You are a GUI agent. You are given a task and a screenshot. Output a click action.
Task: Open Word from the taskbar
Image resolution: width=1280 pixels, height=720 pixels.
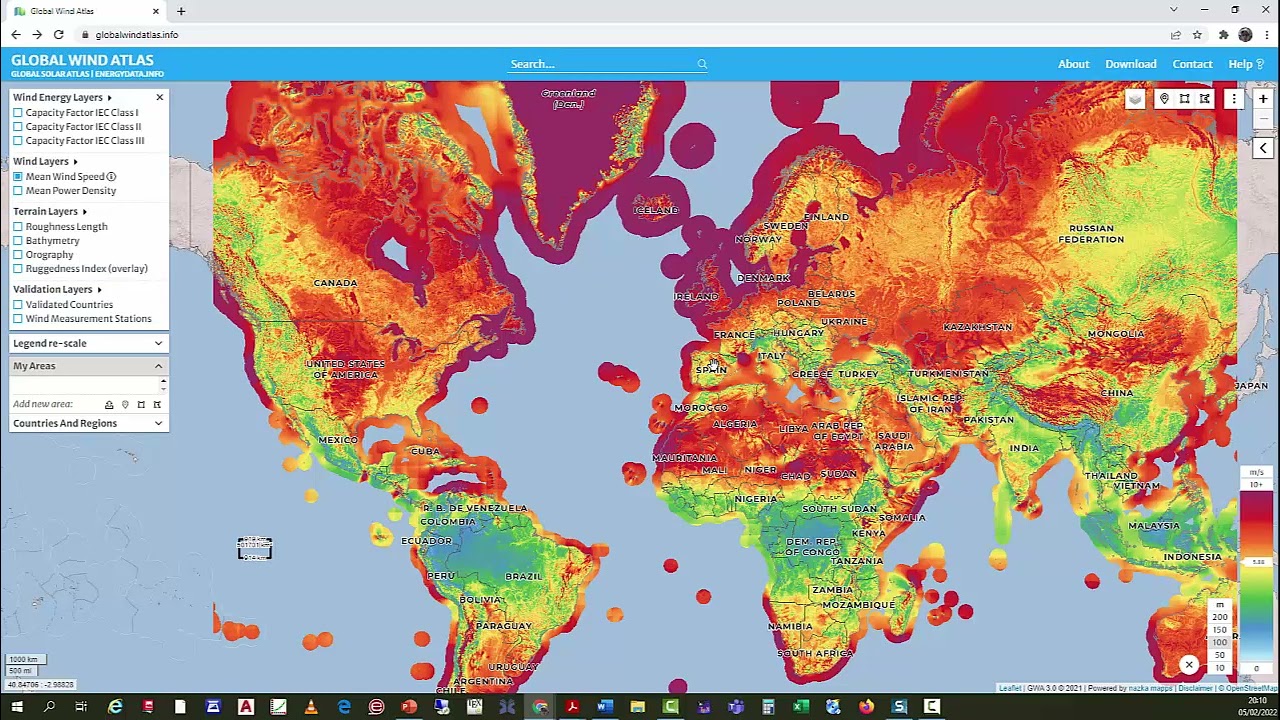click(x=605, y=707)
